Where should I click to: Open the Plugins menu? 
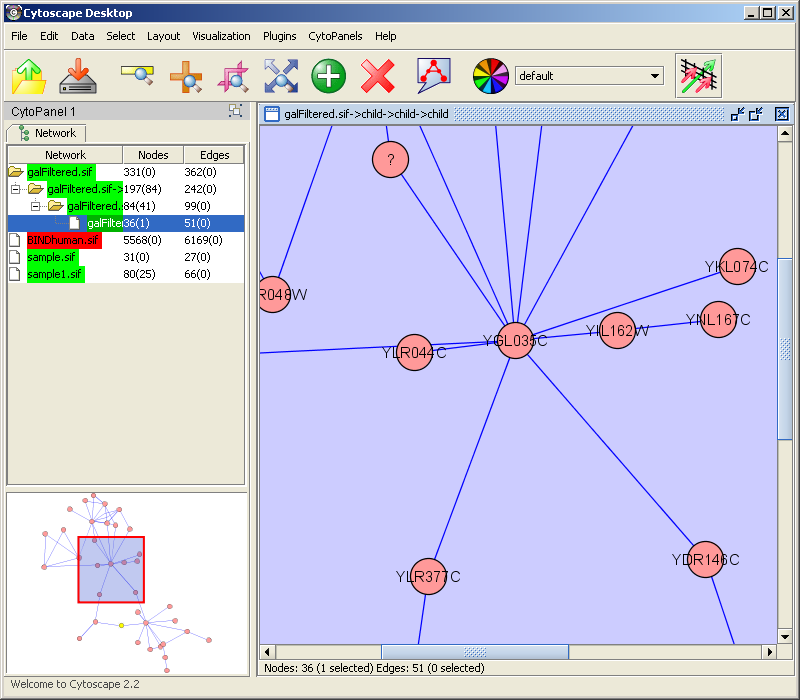pyautogui.click(x=280, y=36)
